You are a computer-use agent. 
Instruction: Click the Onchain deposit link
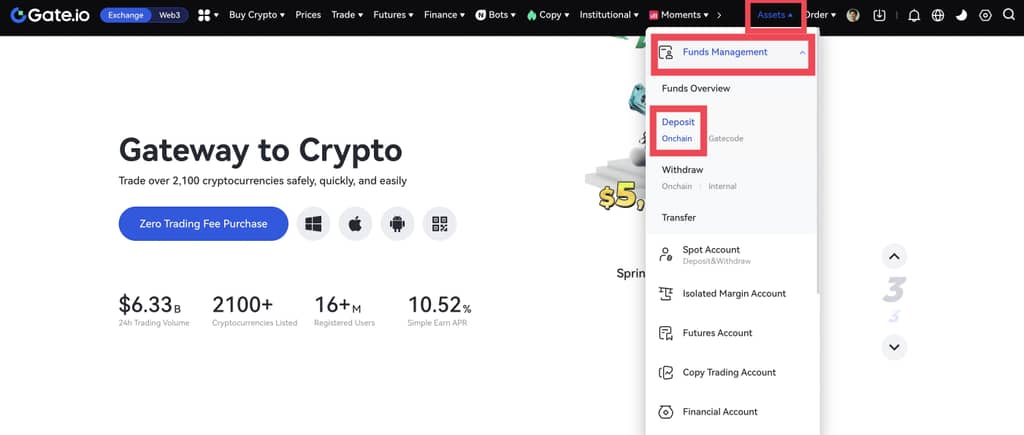(x=677, y=138)
